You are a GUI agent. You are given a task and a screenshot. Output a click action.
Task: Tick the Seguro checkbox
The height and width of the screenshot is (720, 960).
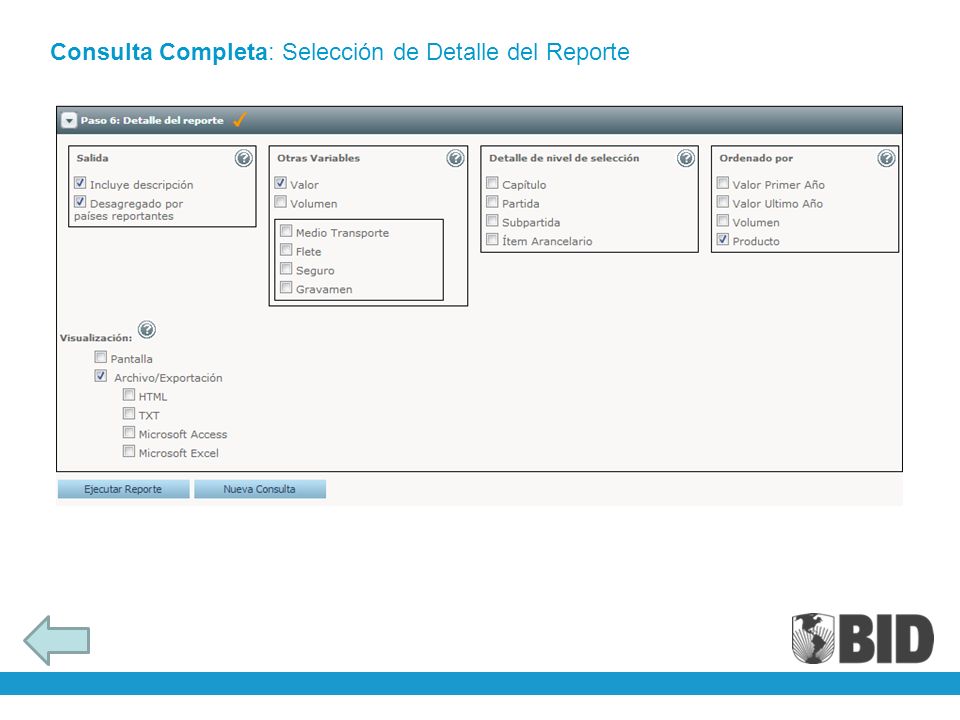click(286, 269)
